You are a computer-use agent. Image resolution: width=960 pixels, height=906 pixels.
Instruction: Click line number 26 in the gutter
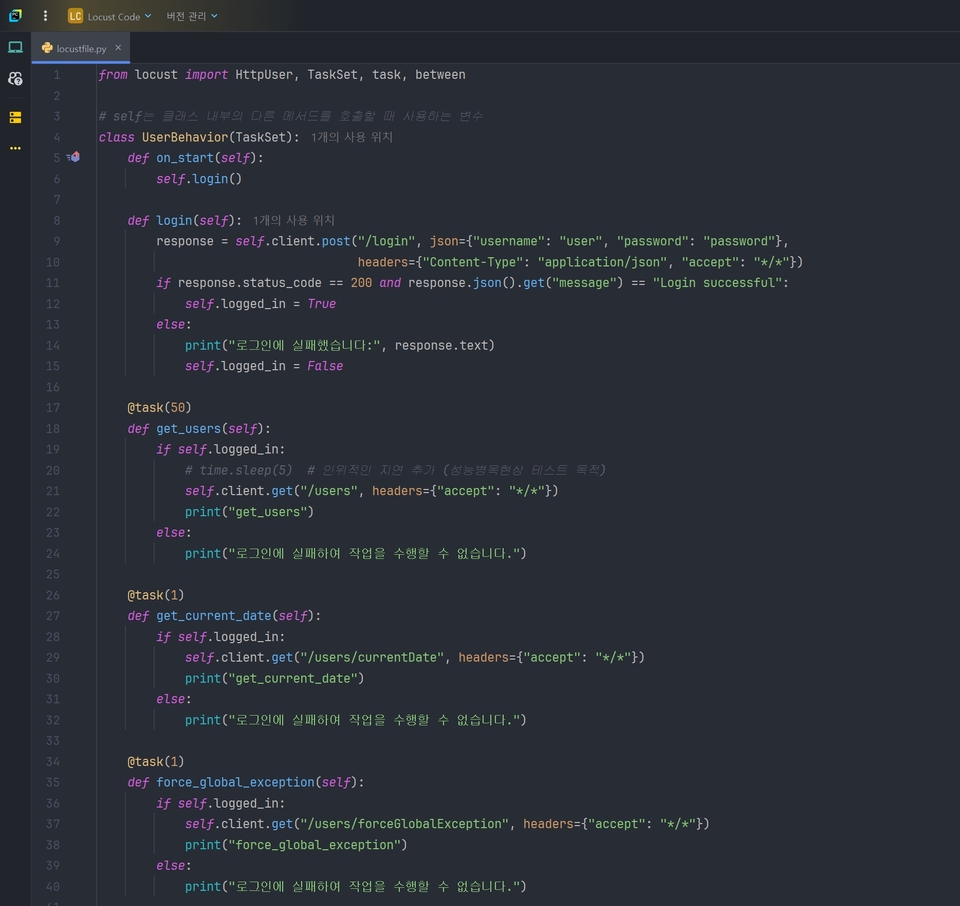point(53,595)
